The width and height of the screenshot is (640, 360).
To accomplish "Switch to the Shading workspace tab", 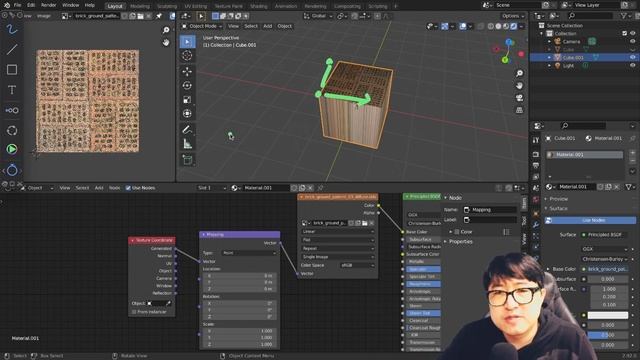I will point(259,6).
